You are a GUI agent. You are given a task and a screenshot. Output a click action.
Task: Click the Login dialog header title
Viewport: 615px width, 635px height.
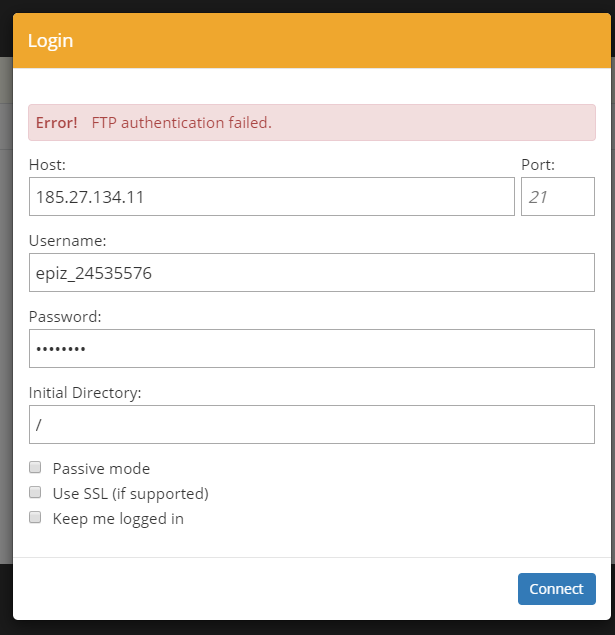[x=50, y=41]
